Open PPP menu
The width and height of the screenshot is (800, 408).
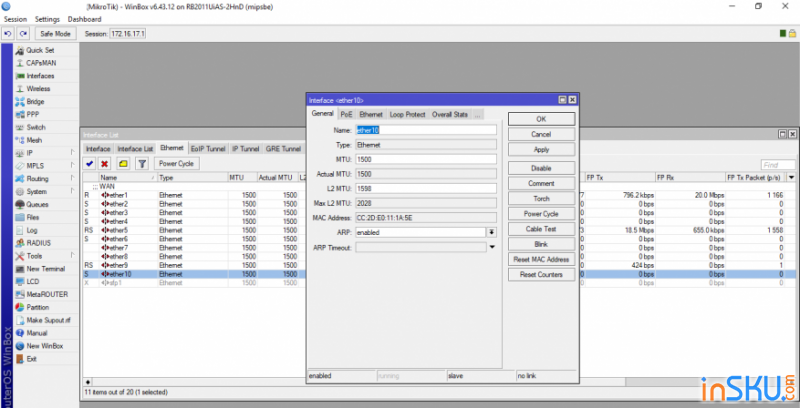click(x=33, y=114)
